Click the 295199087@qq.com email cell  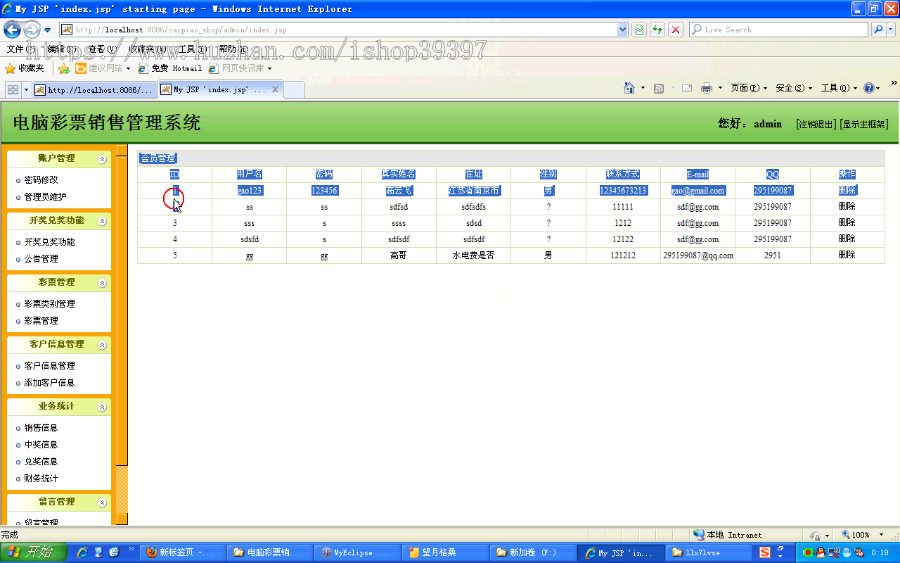click(x=698, y=255)
